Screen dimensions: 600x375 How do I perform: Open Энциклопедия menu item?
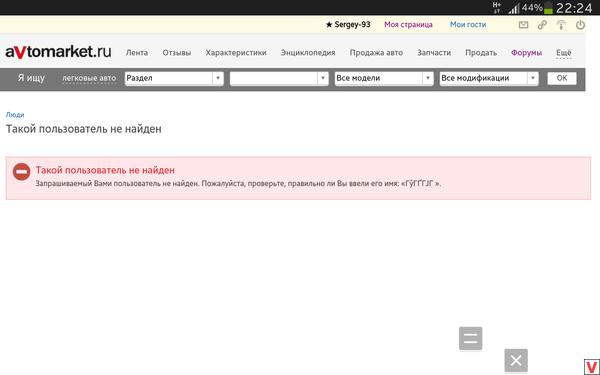pyautogui.click(x=308, y=53)
